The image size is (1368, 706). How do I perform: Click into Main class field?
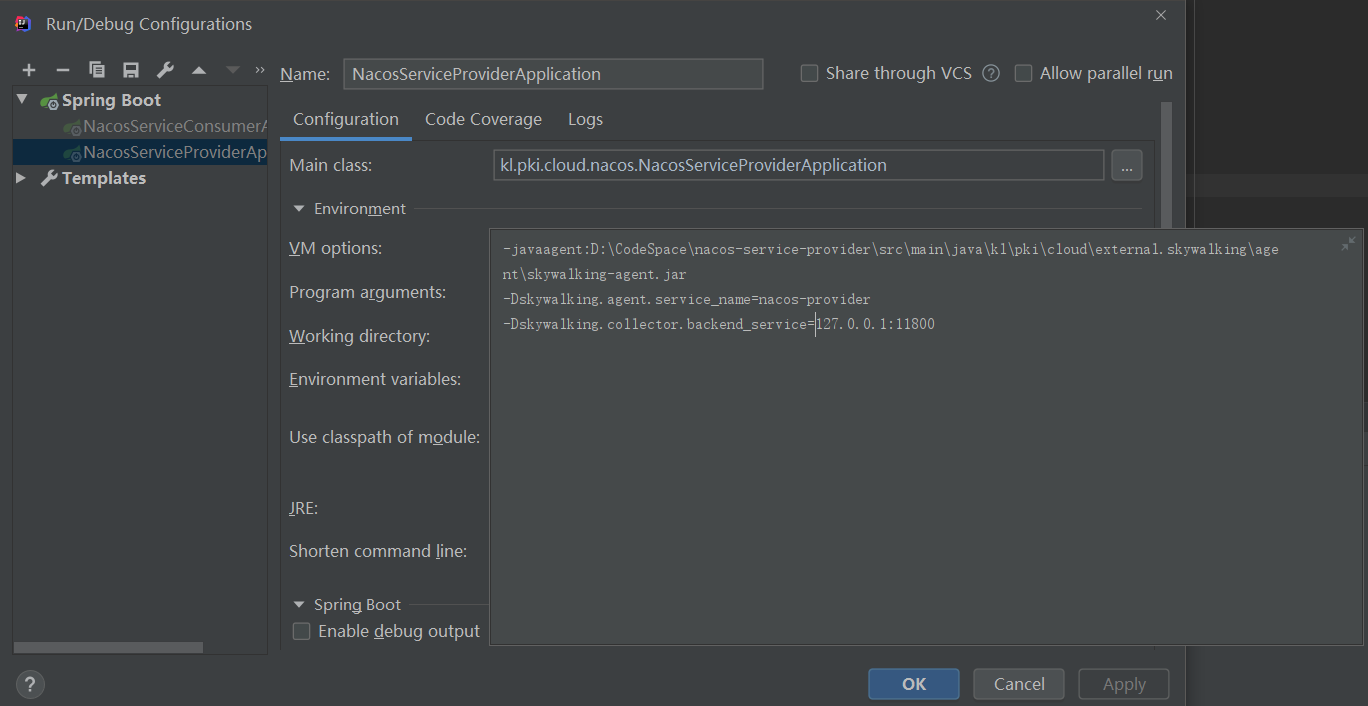[x=798, y=165]
